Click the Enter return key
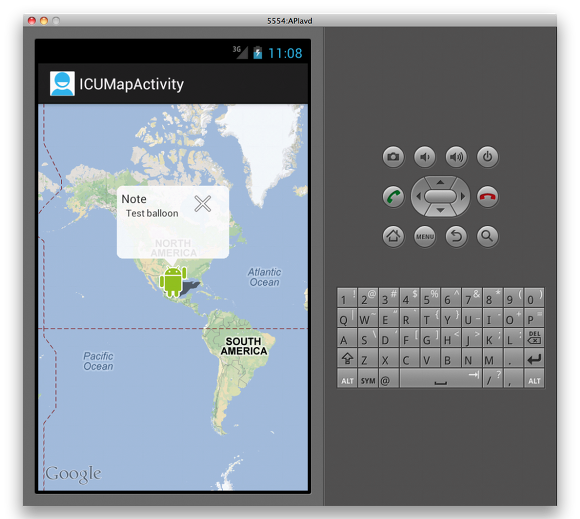This screenshot has height=519, width=580. pos(535,358)
